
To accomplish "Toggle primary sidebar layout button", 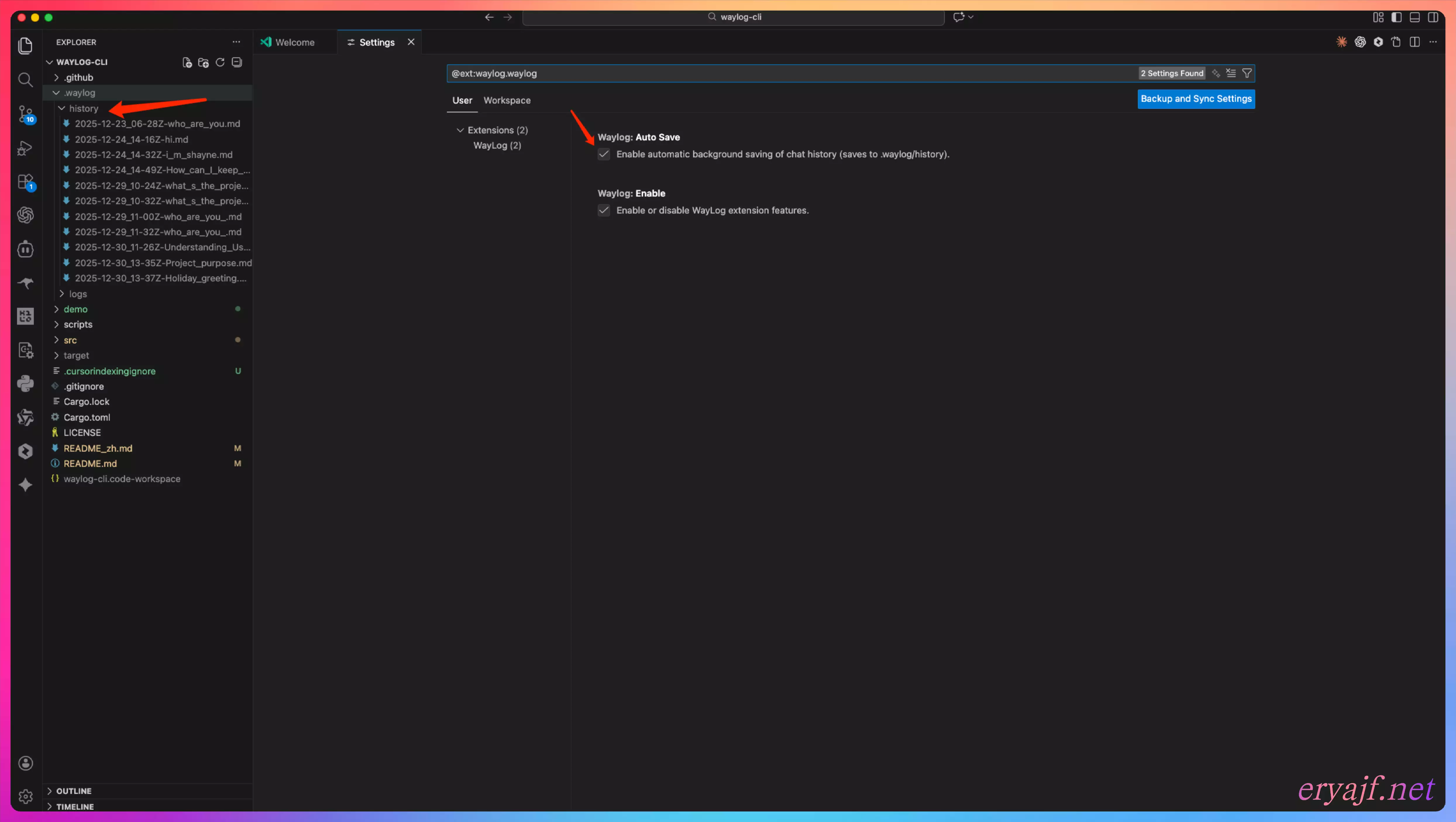I will pos(1396,17).
